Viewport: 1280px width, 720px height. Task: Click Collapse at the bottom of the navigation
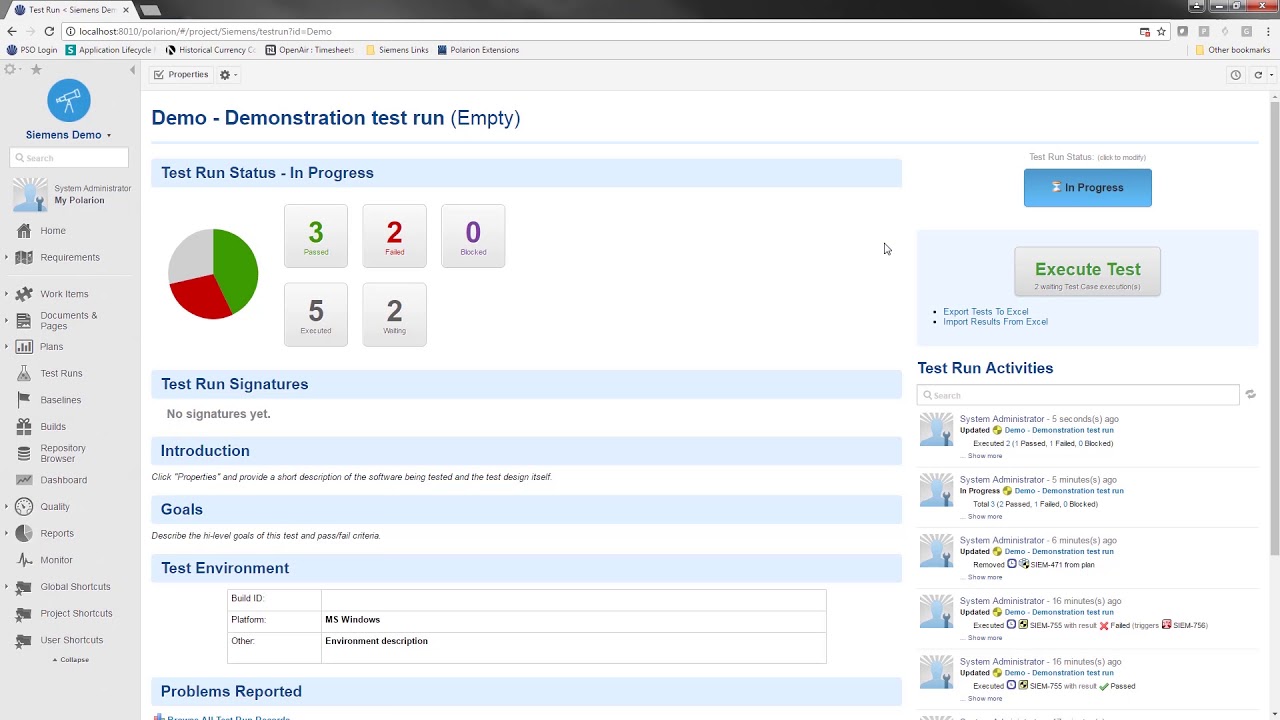click(71, 660)
